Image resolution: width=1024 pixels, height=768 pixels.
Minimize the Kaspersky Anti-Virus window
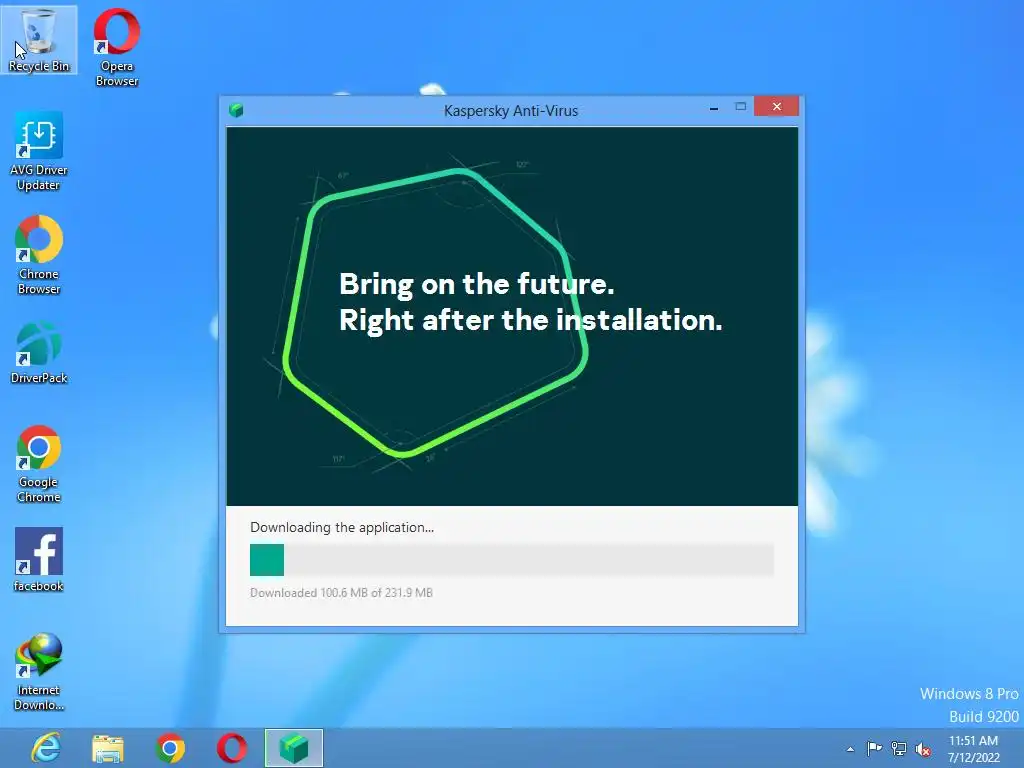point(714,107)
